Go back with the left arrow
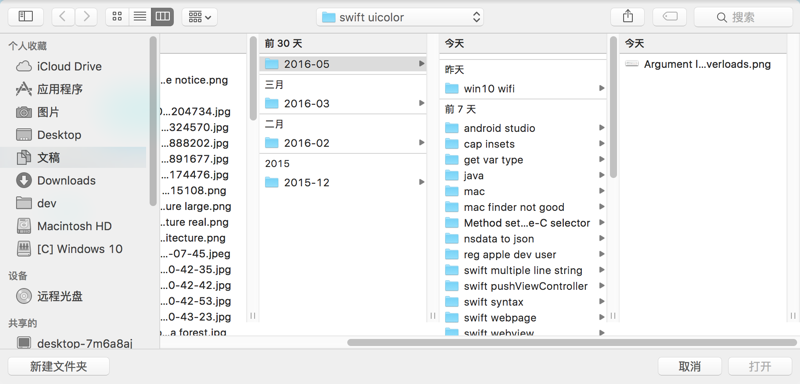800x384 pixels. tap(63, 17)
